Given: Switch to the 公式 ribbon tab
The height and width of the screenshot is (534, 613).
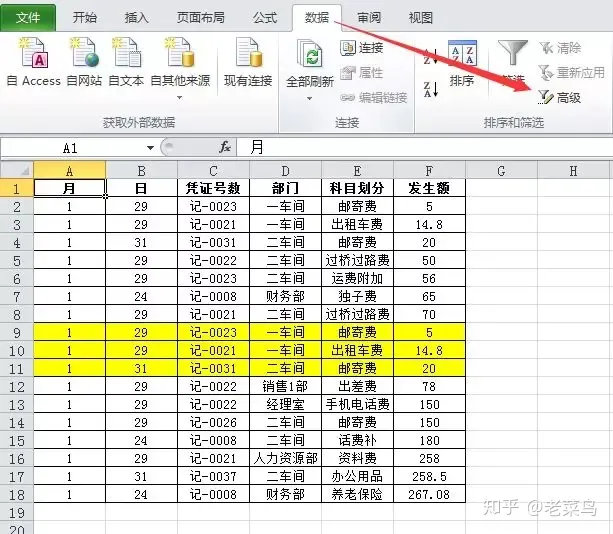Looking at the screenshot, I should point(265,18).
